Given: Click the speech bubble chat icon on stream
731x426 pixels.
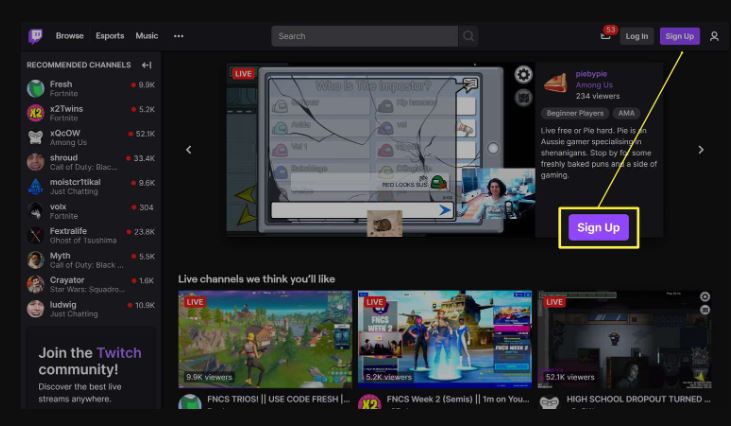Looking at the screenshot, I should tap(470, 84).
